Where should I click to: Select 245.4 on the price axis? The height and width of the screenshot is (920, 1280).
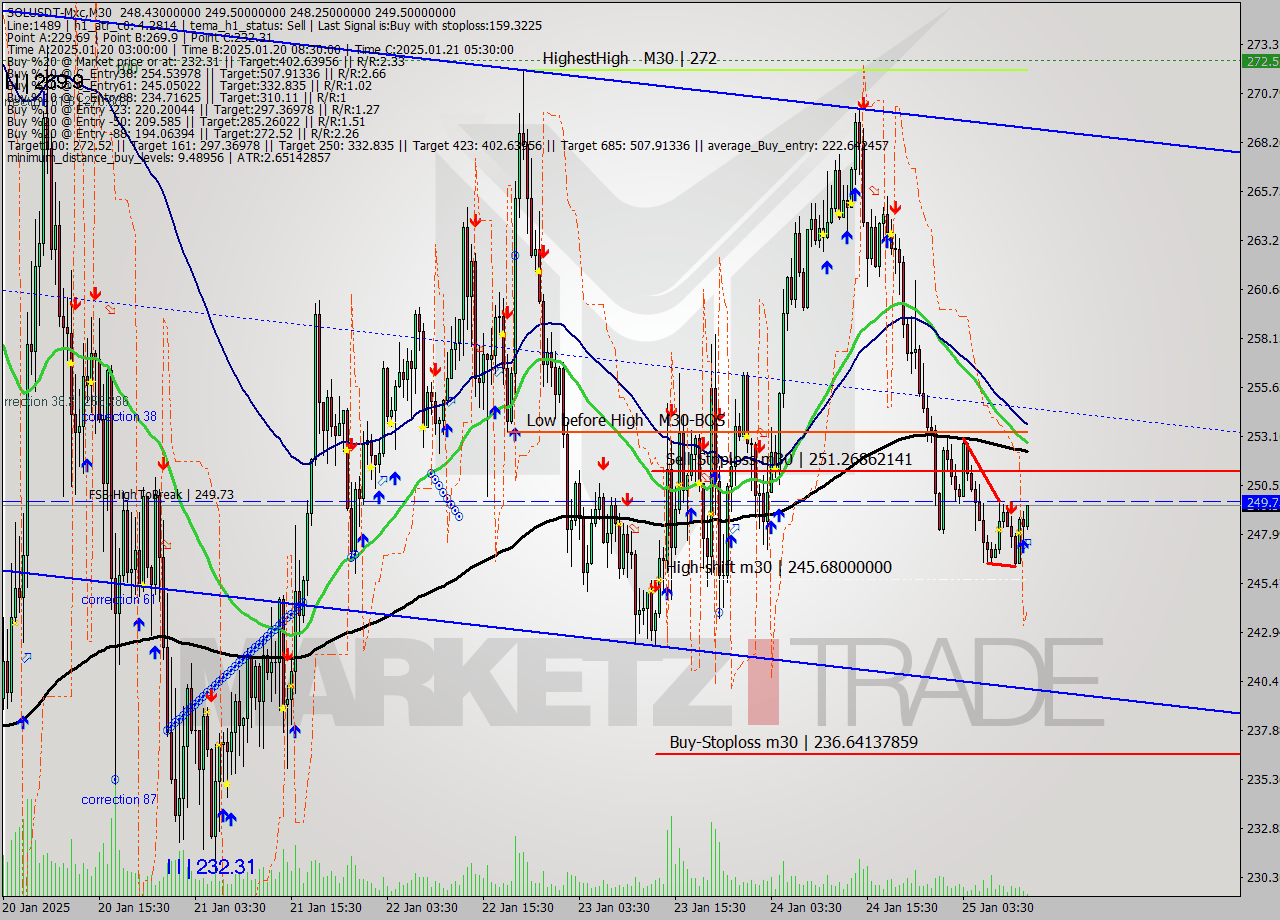pyautogui.click(x=1263, y=583)
